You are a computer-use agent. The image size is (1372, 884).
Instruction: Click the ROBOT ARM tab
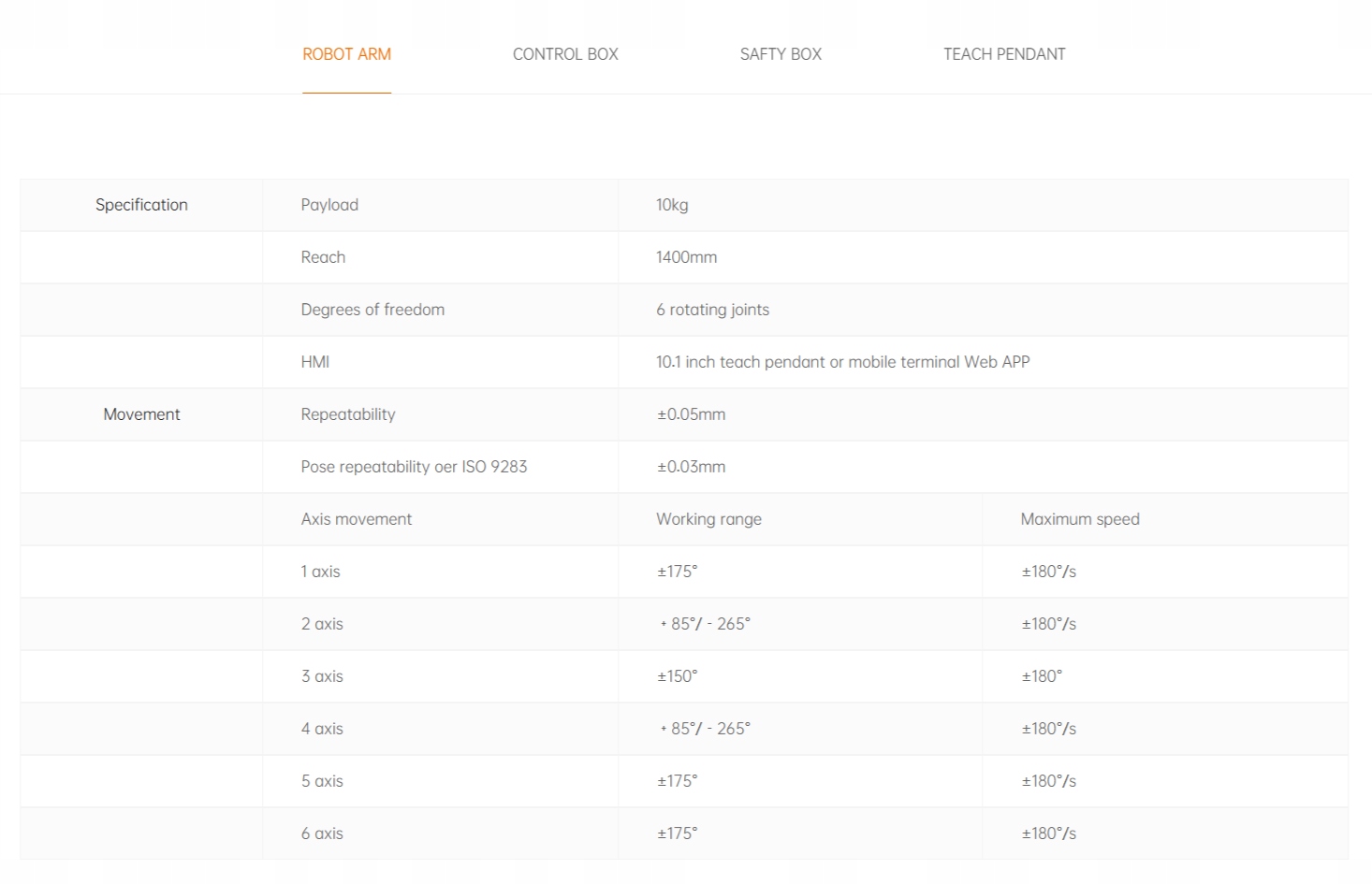346,54
